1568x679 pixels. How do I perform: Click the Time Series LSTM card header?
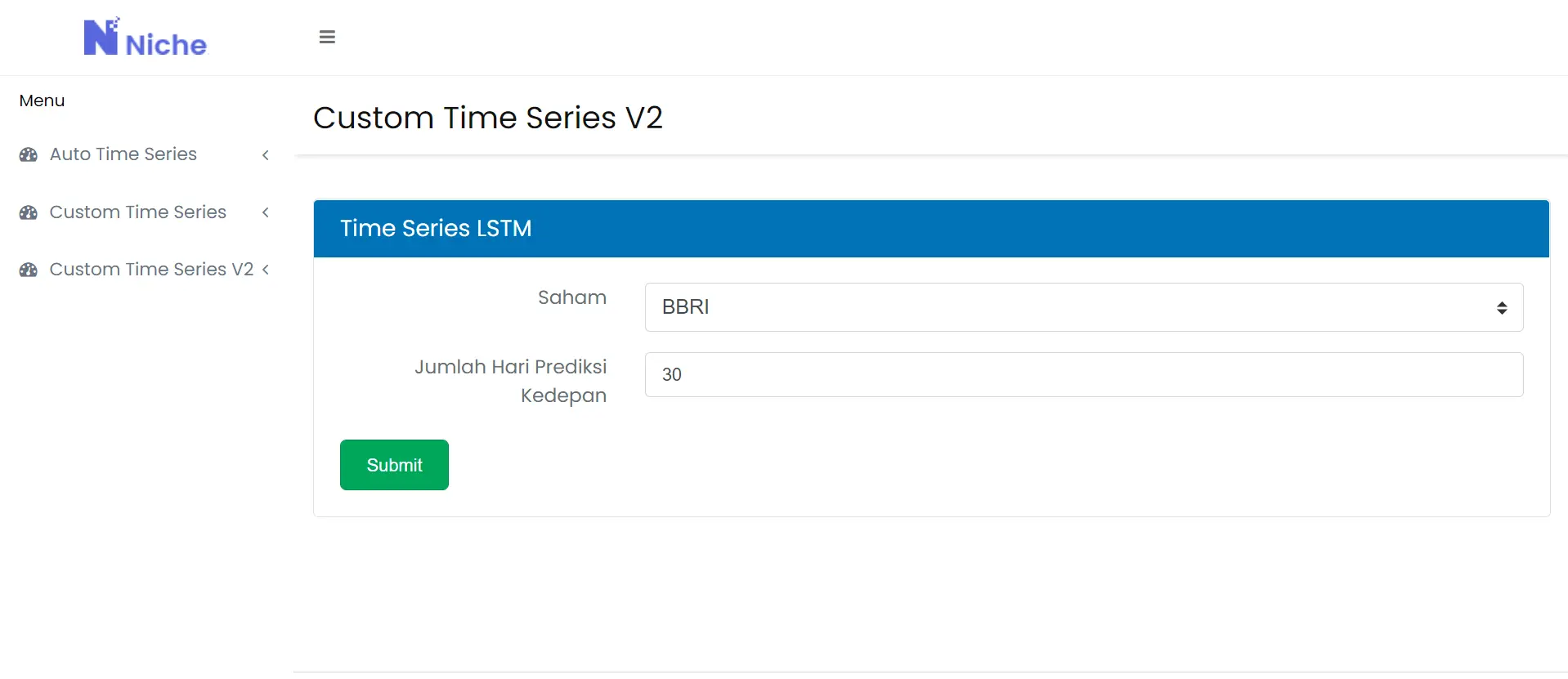931,229
